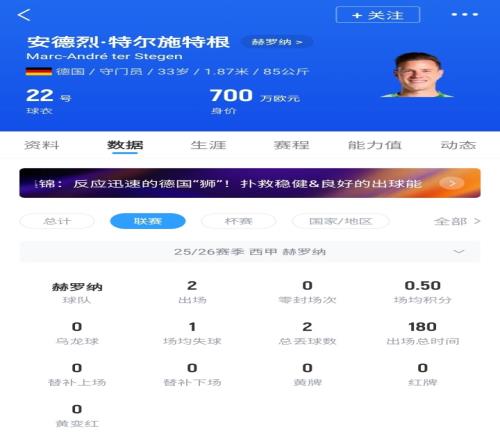The height and width of the screenshot is (440, 500).
Task: Tap the banner's orange arrow icon
Action: [x=452, y=183]
